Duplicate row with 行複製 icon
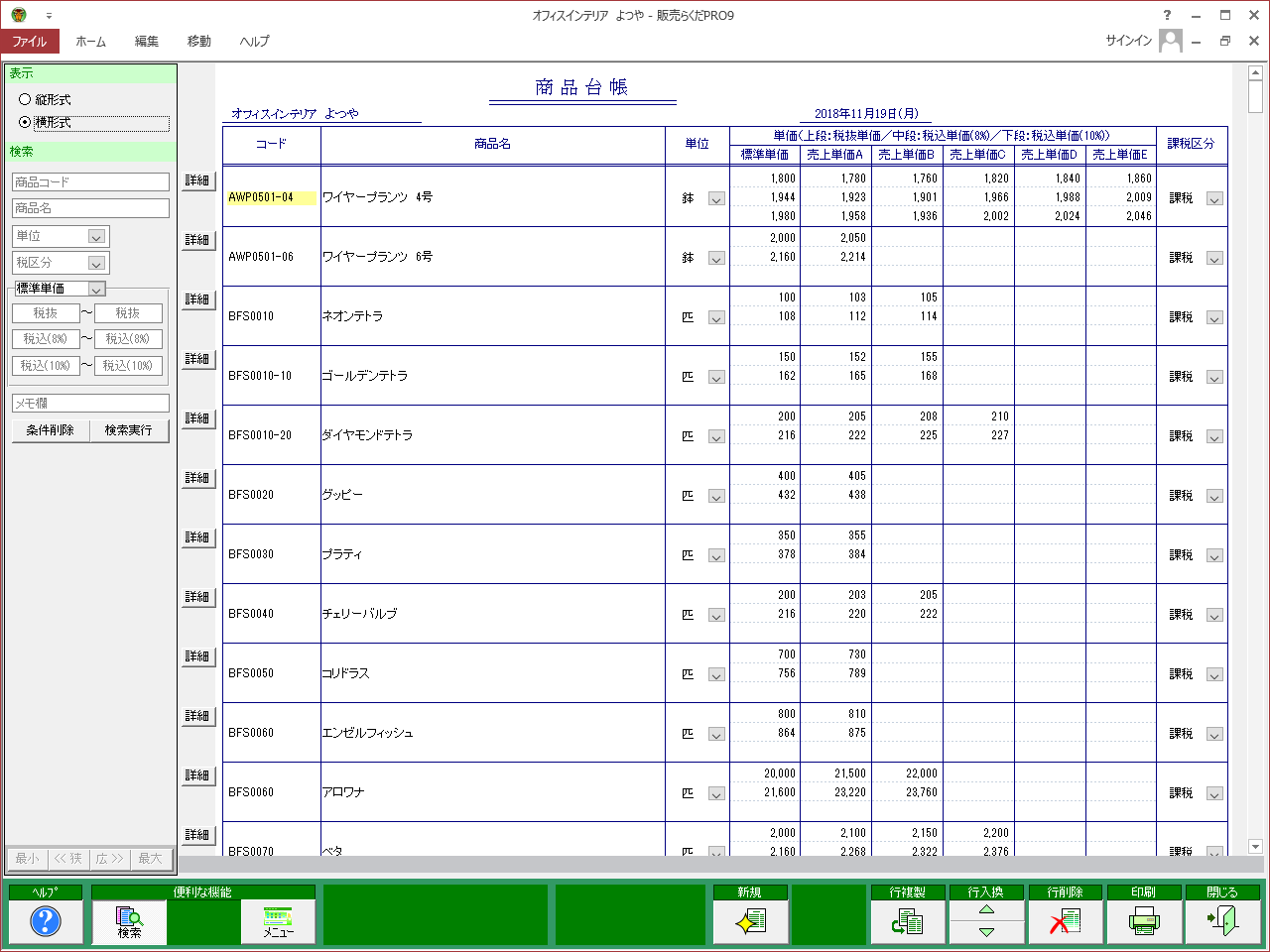The width and height of the screenshot is (1270, 952). tap(908, 922)
